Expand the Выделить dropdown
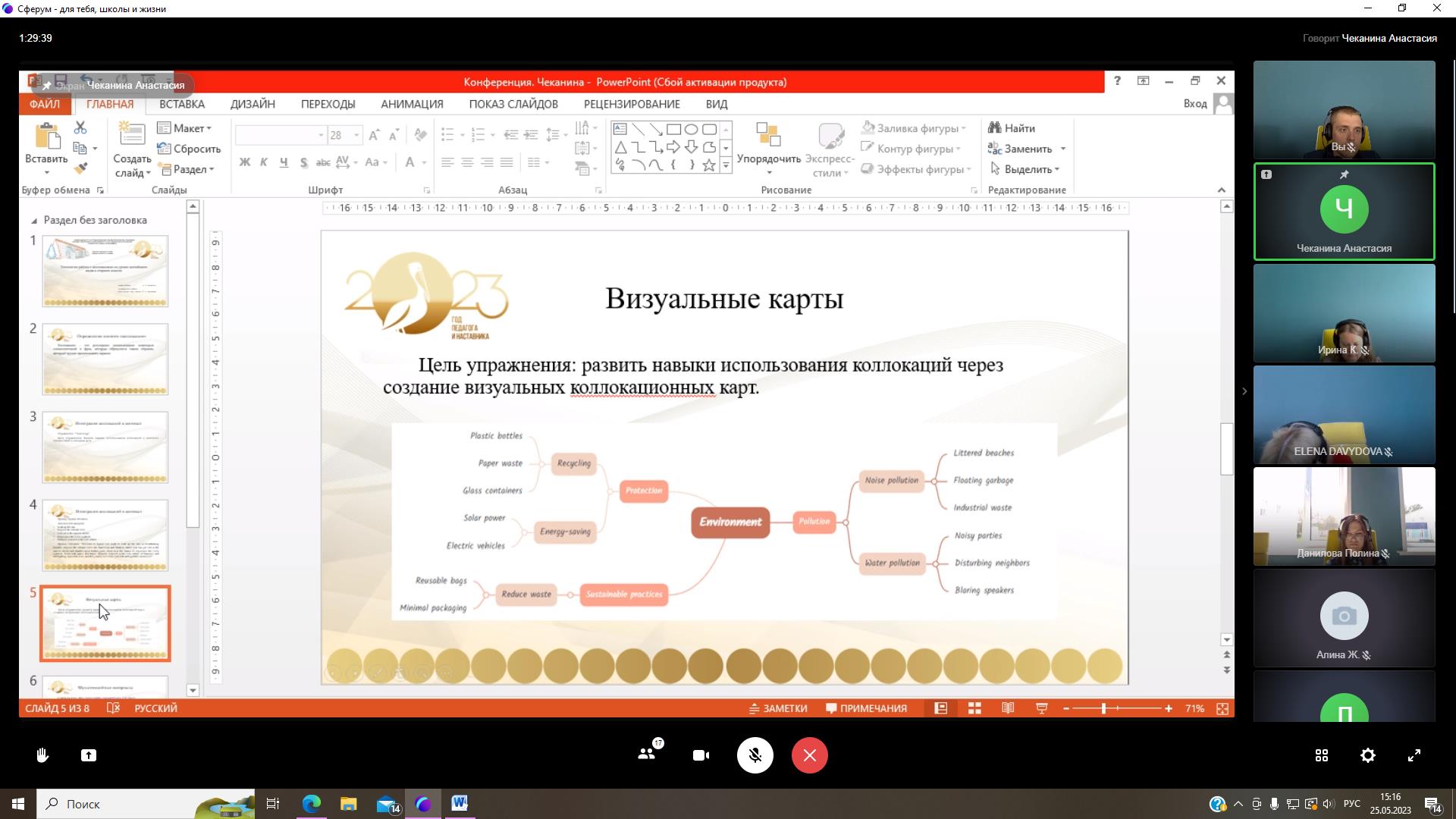 click(1056, 170)
